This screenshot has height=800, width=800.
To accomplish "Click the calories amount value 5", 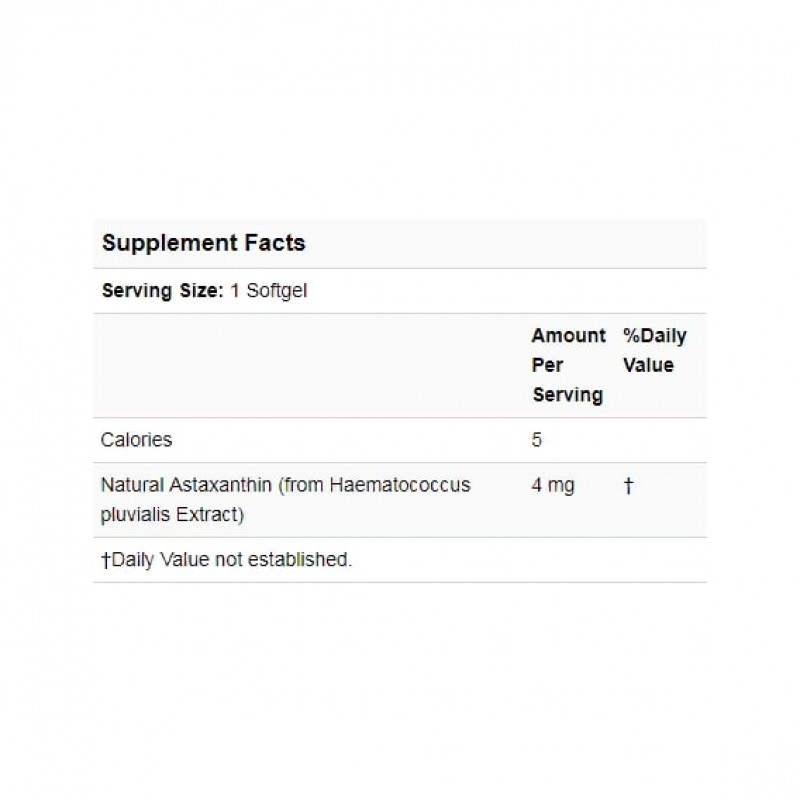I will click(538, 439).
